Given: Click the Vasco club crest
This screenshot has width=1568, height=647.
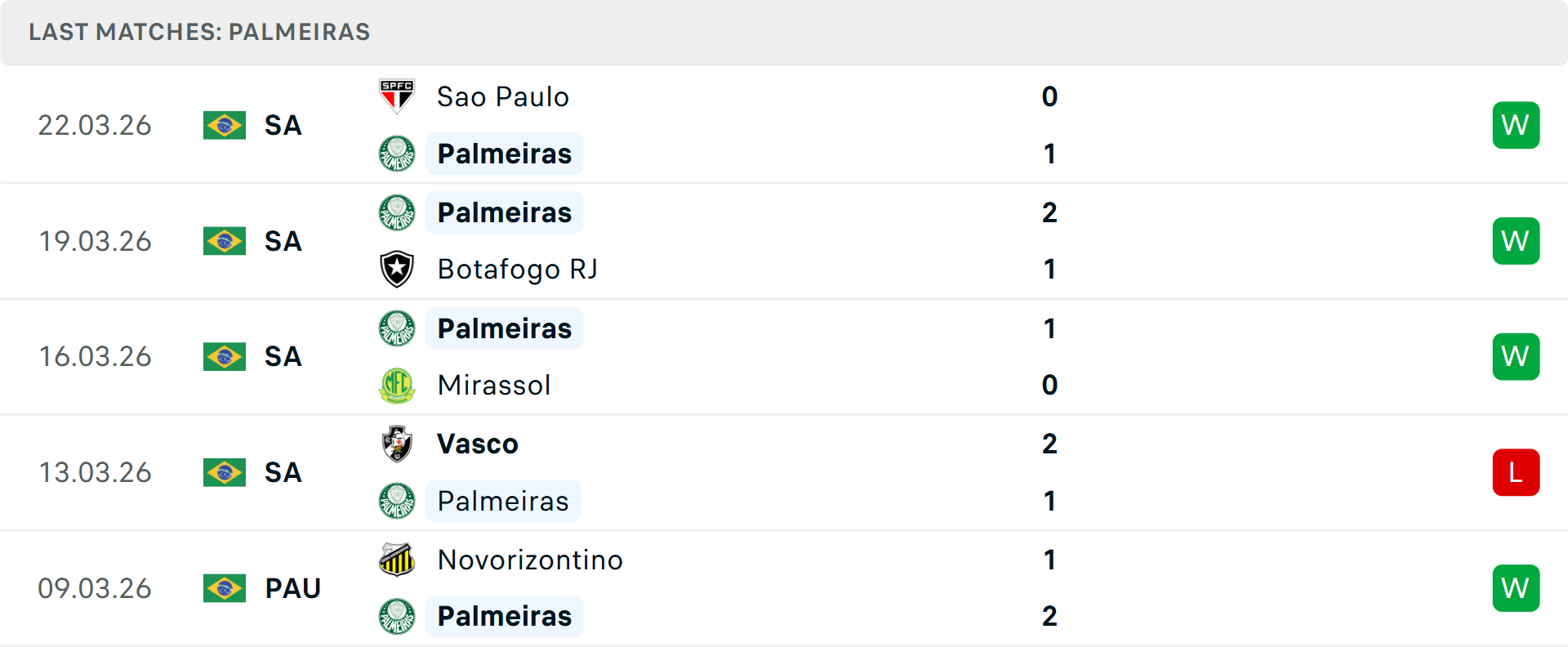Looking at the screenshot, I should (x=397, y=444).
